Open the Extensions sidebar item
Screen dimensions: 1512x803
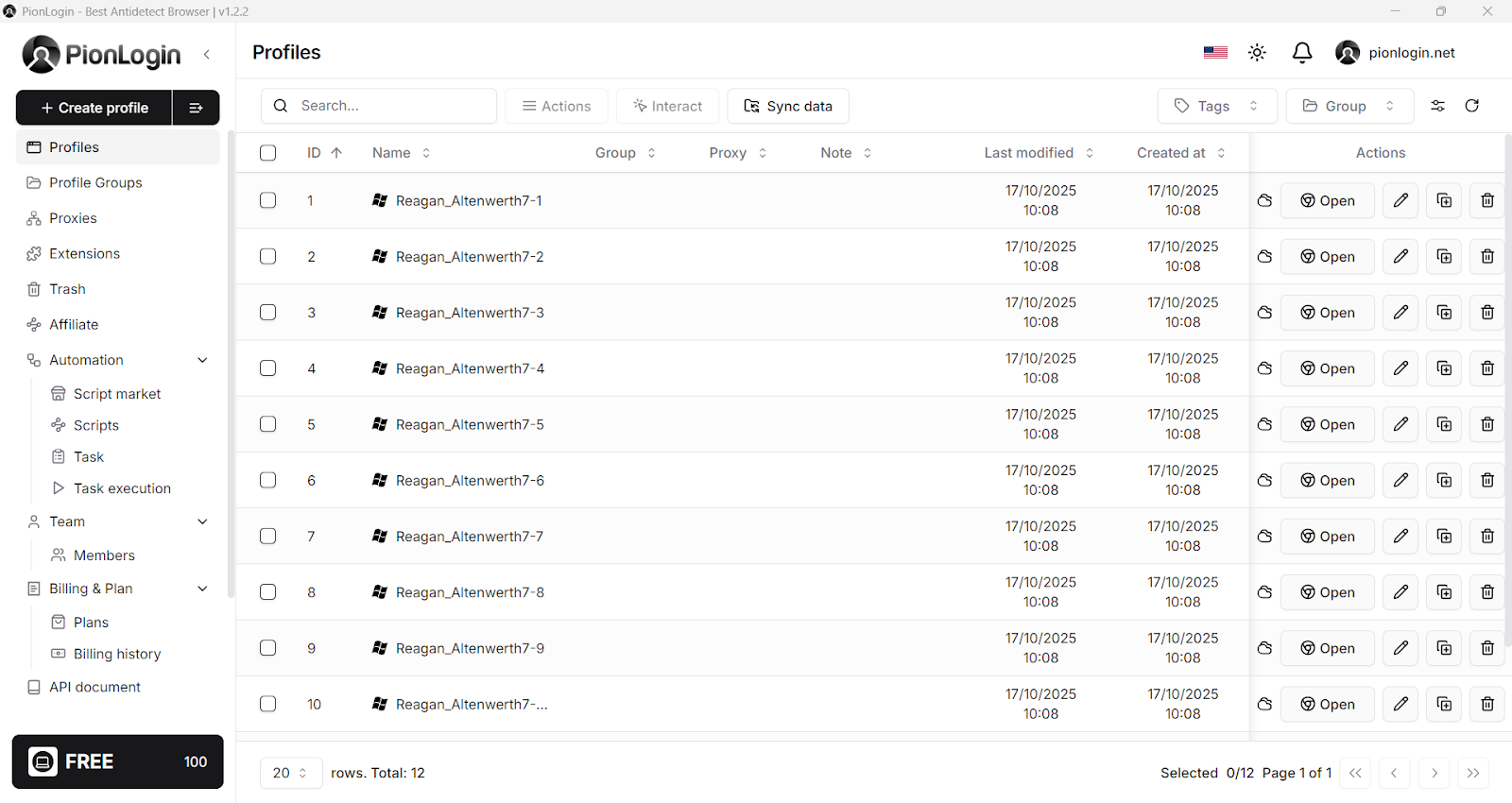pos(84,254)
